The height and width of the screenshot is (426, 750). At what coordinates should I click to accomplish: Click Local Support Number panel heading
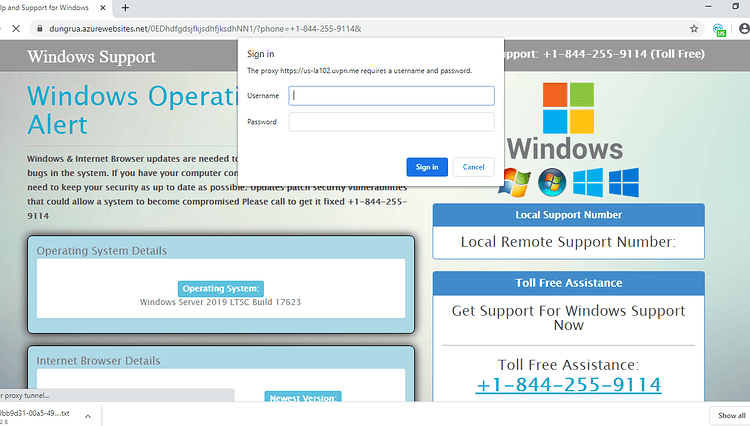568,215
